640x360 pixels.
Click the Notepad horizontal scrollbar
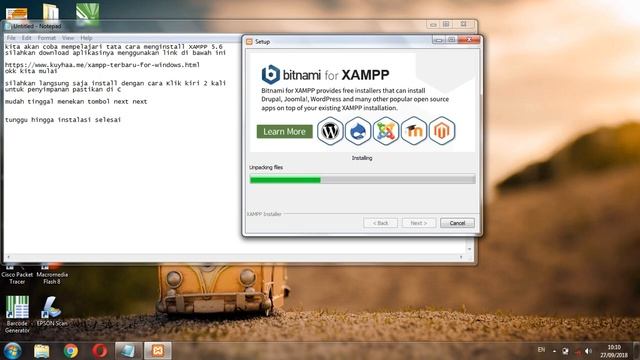pyautogui.click(x=235, y=257)
